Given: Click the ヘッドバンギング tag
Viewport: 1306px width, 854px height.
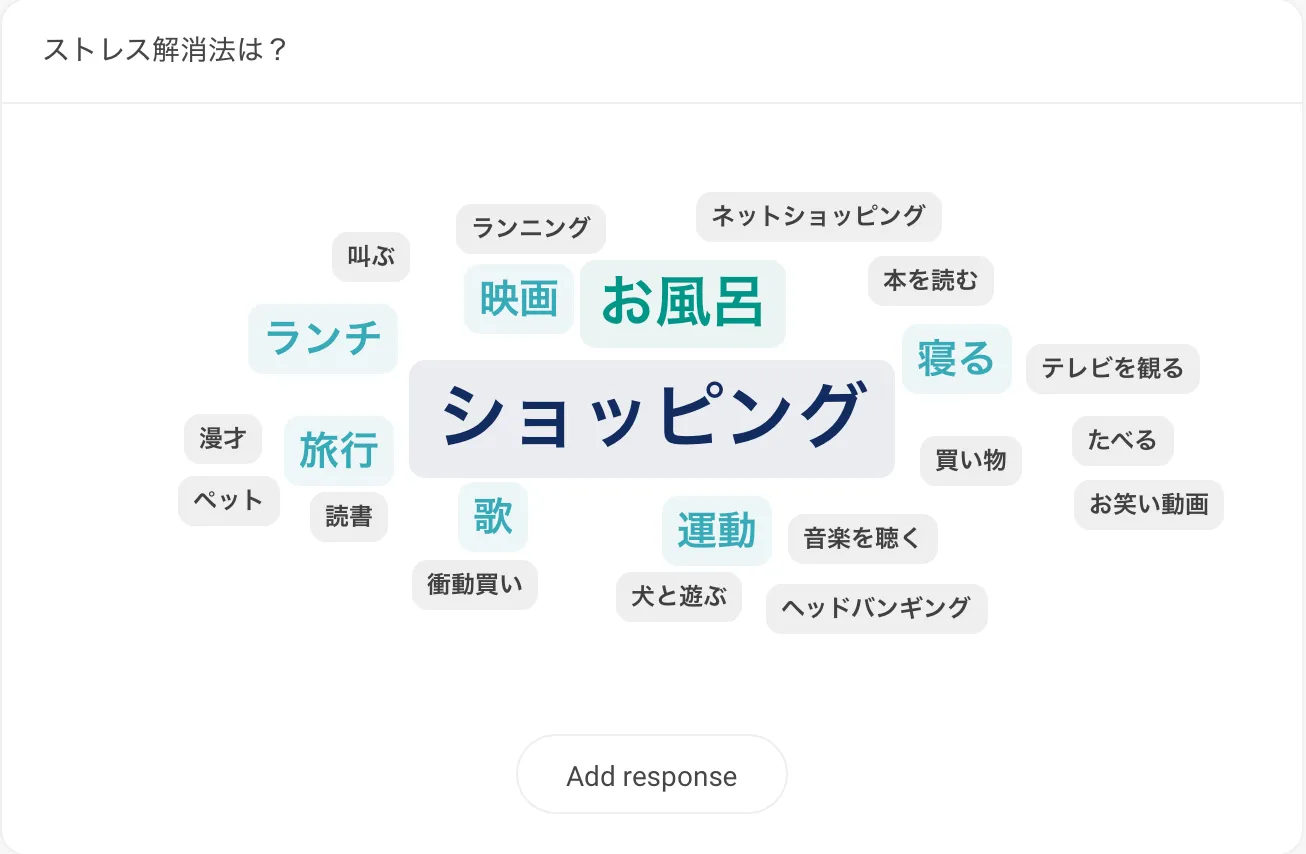Looking at the screenshot, I should [x=876, y=608].
